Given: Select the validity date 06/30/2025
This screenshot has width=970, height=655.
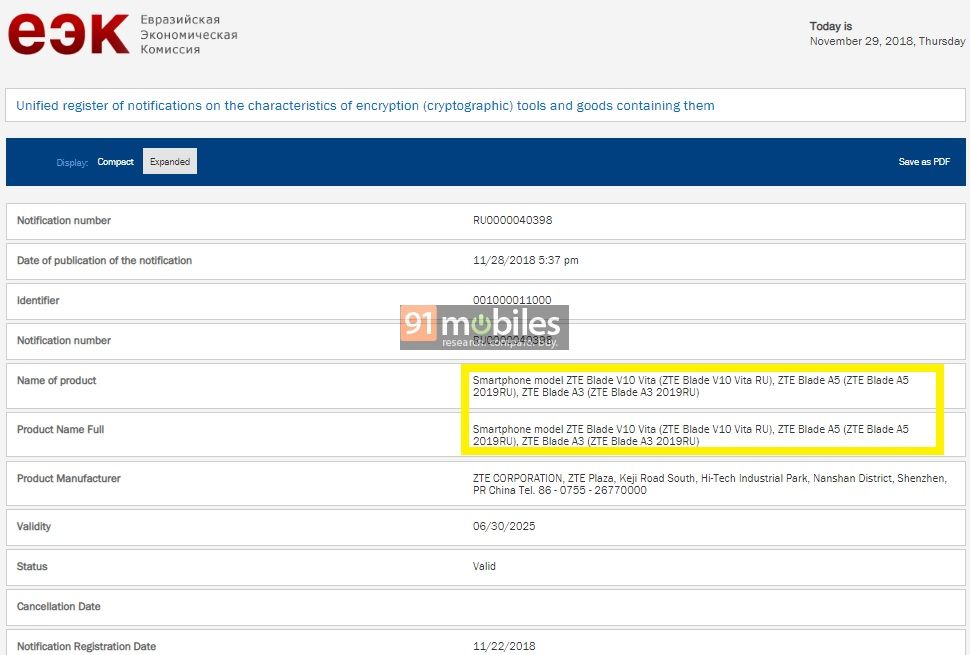Looking at the screenshot, I should 504,526.
